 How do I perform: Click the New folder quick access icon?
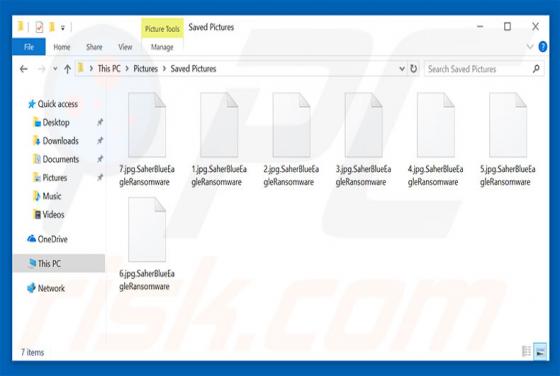[x=52, y=27]
